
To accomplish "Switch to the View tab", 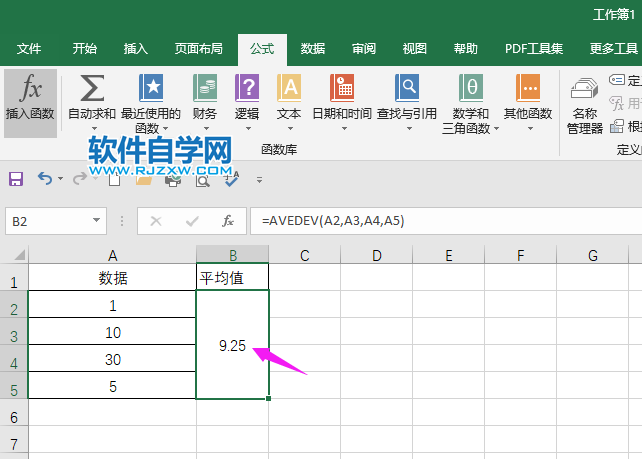I will click(415, 49).
